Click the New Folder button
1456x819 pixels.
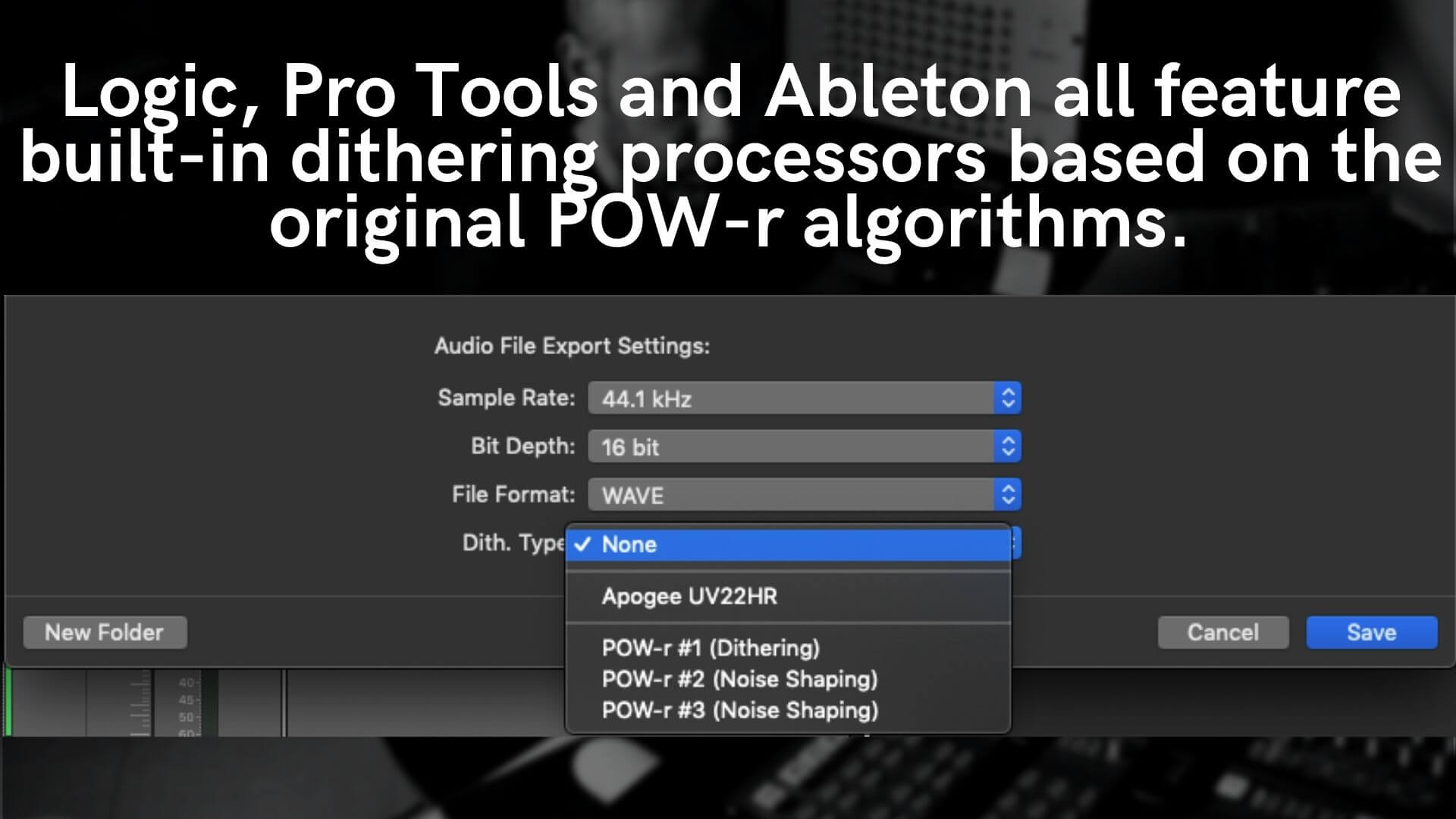105,632
